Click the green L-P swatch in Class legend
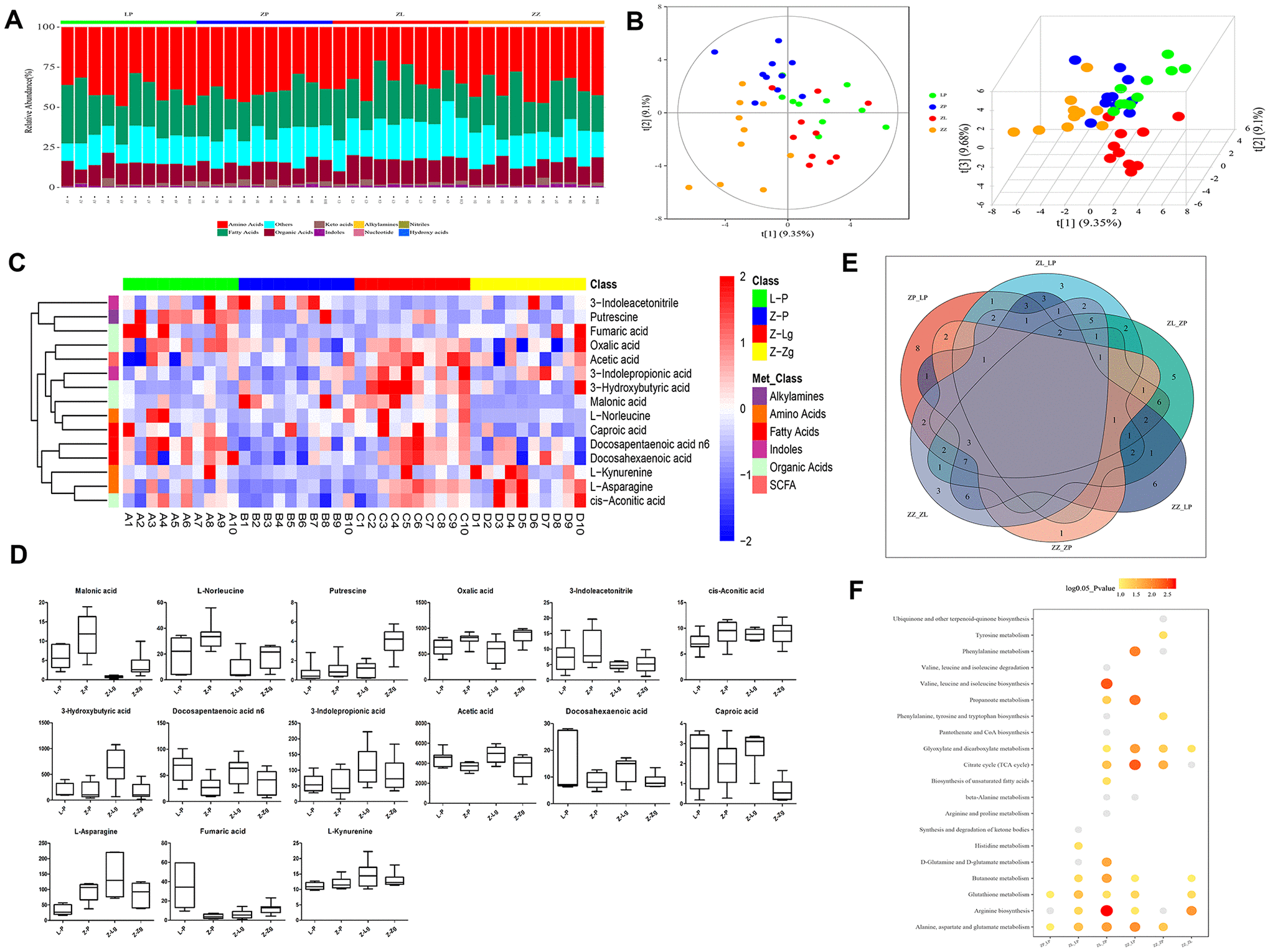Viewport: 1270px width, 952px height. (759, 298)
